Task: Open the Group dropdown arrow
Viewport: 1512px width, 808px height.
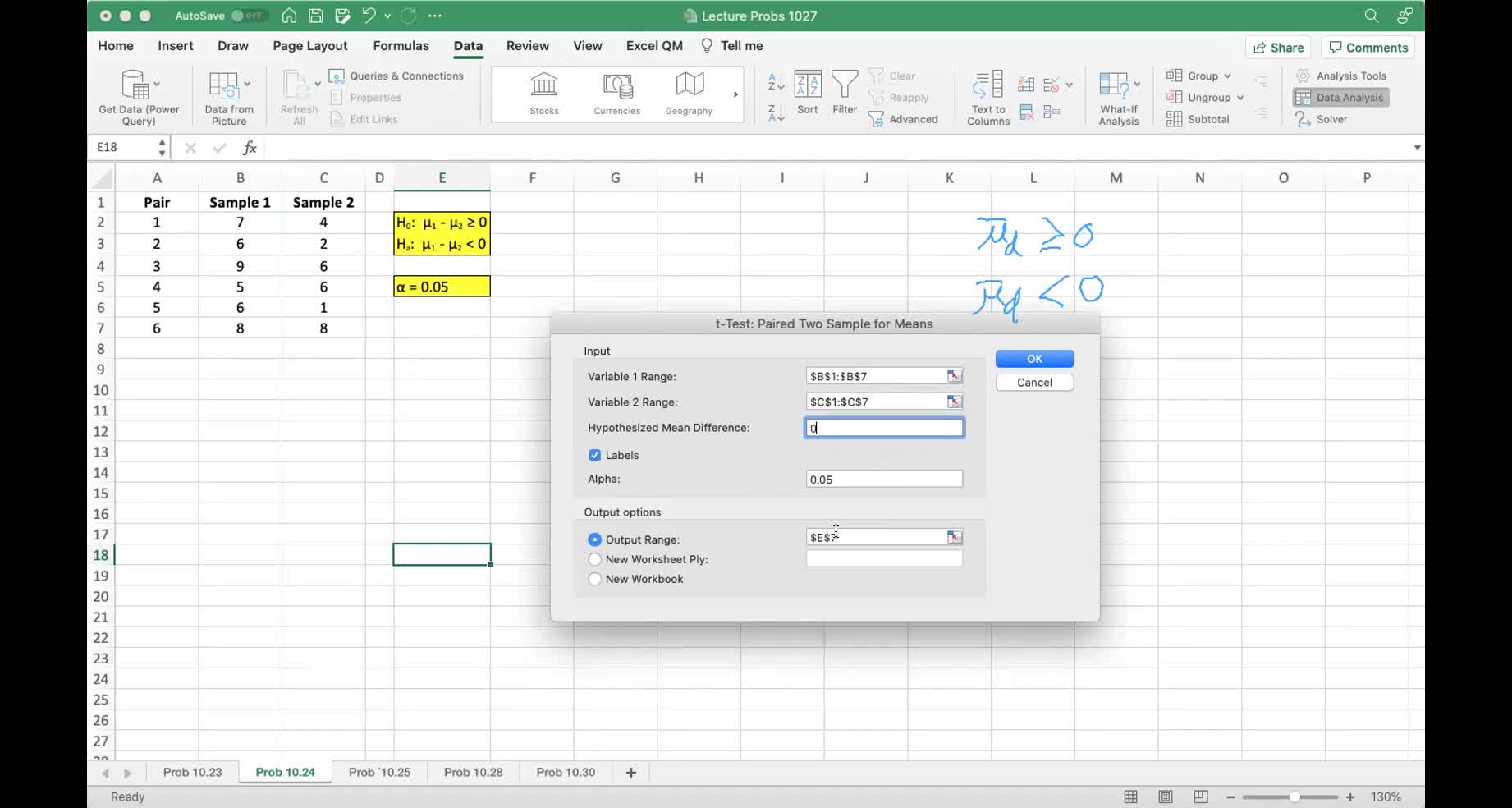Action: coord(1228,76)
